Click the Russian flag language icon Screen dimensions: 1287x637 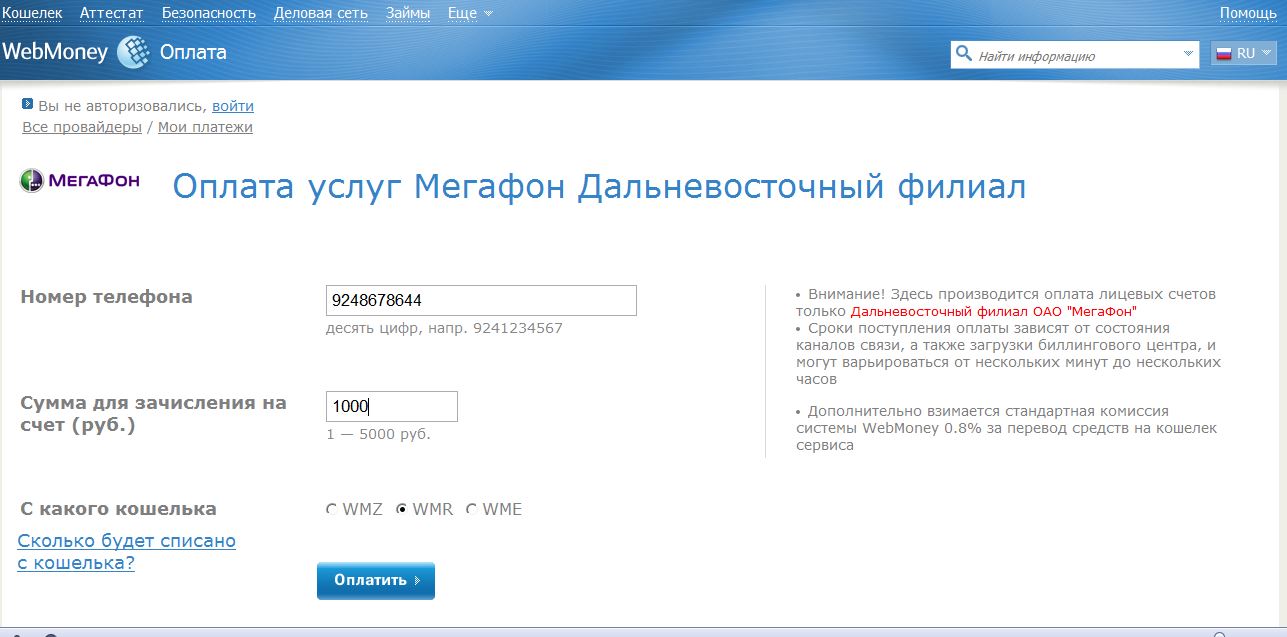point(1222,53)
